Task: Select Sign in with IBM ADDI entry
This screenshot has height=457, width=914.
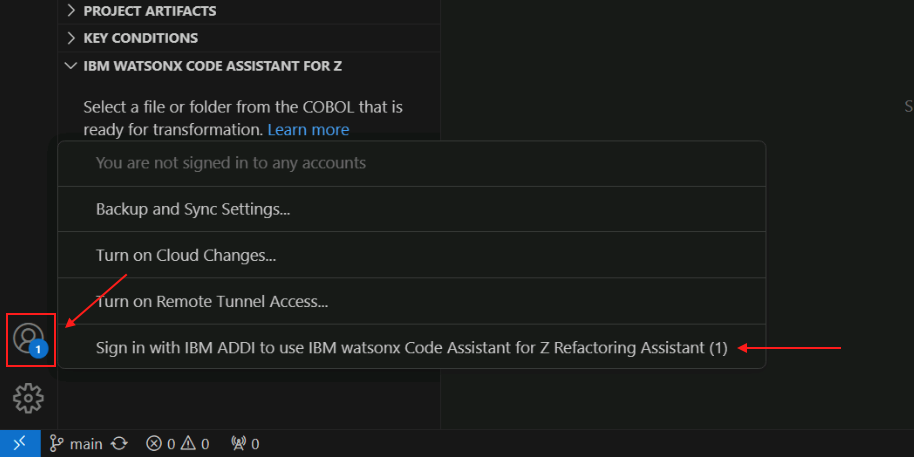Action: (x=412, y=348)
